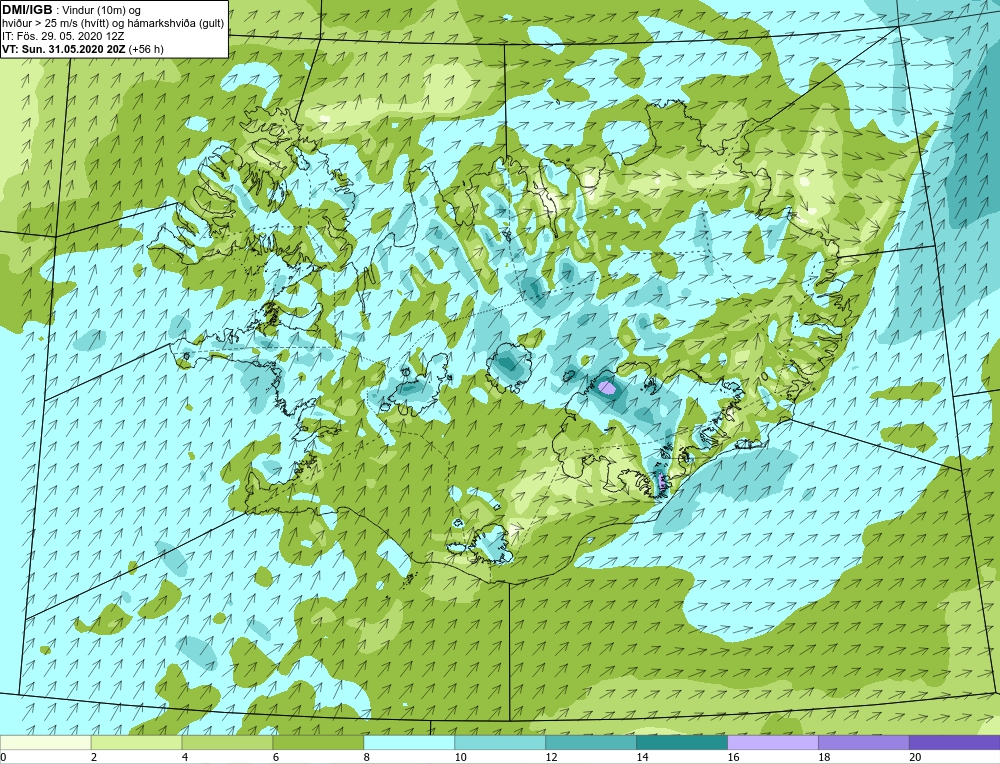Click the DMI/IGB title in the info box

click(27, 10)
